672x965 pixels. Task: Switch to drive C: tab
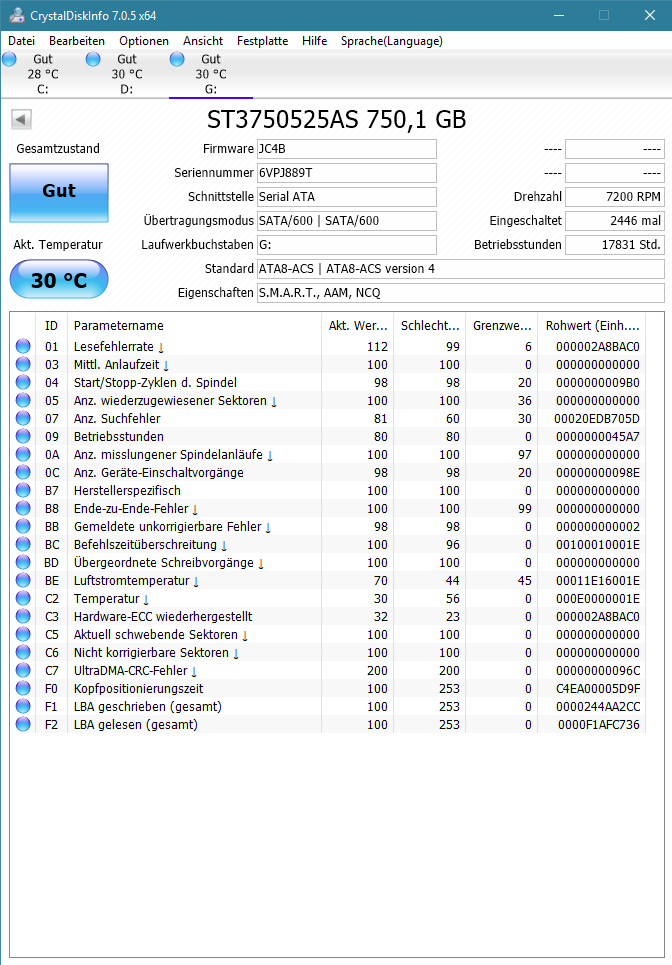tap(42, 74)
